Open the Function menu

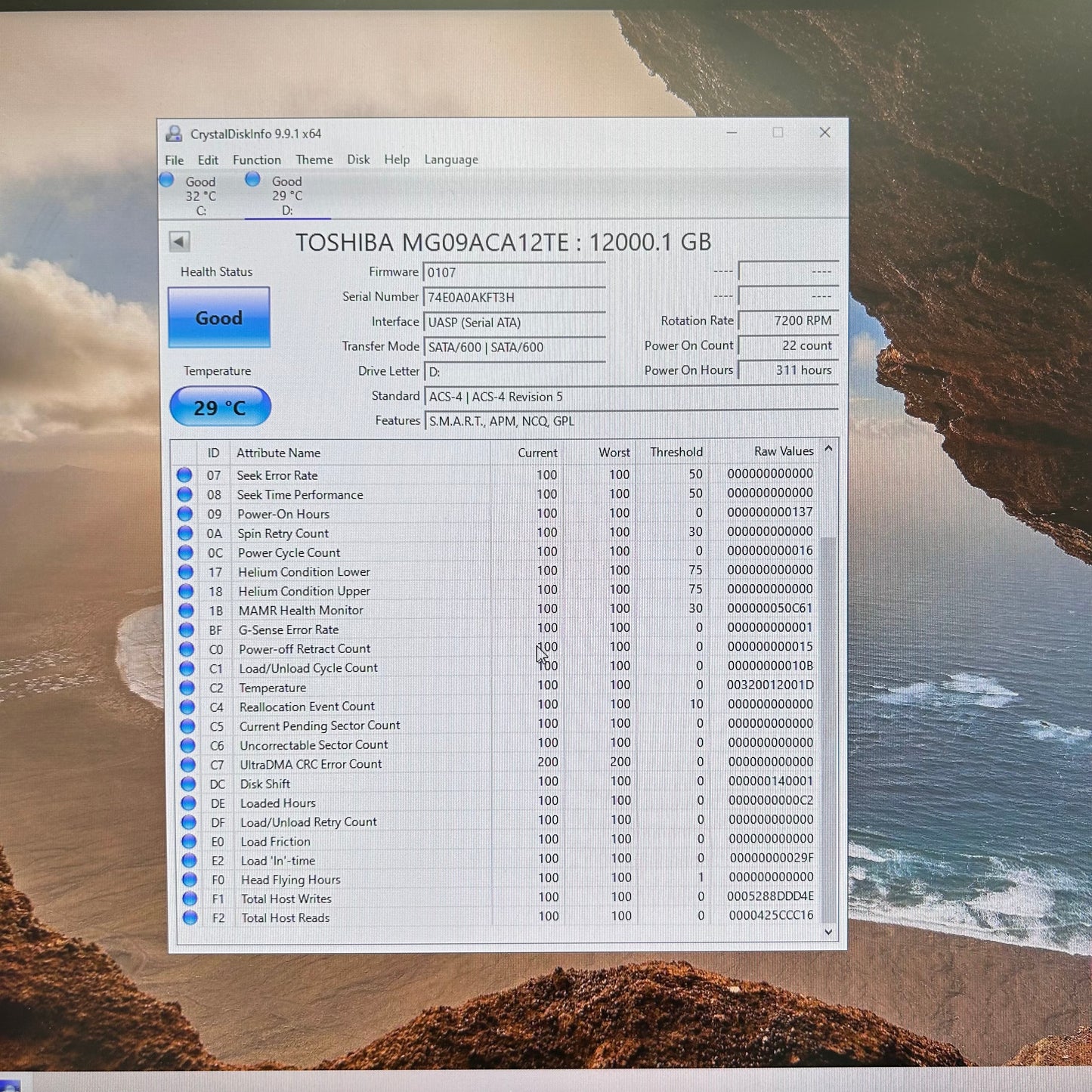(x=257, y=160)
